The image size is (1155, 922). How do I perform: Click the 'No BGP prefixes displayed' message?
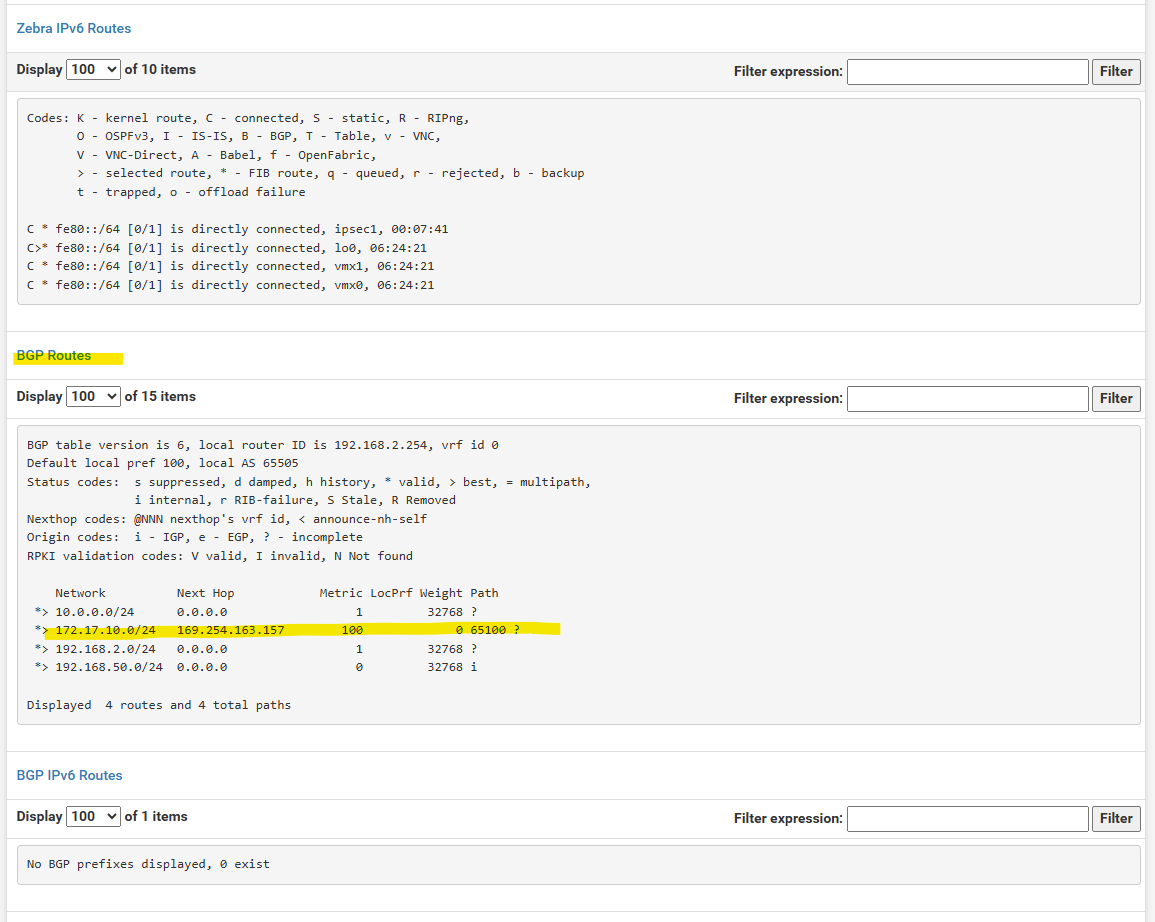point(148,863)
